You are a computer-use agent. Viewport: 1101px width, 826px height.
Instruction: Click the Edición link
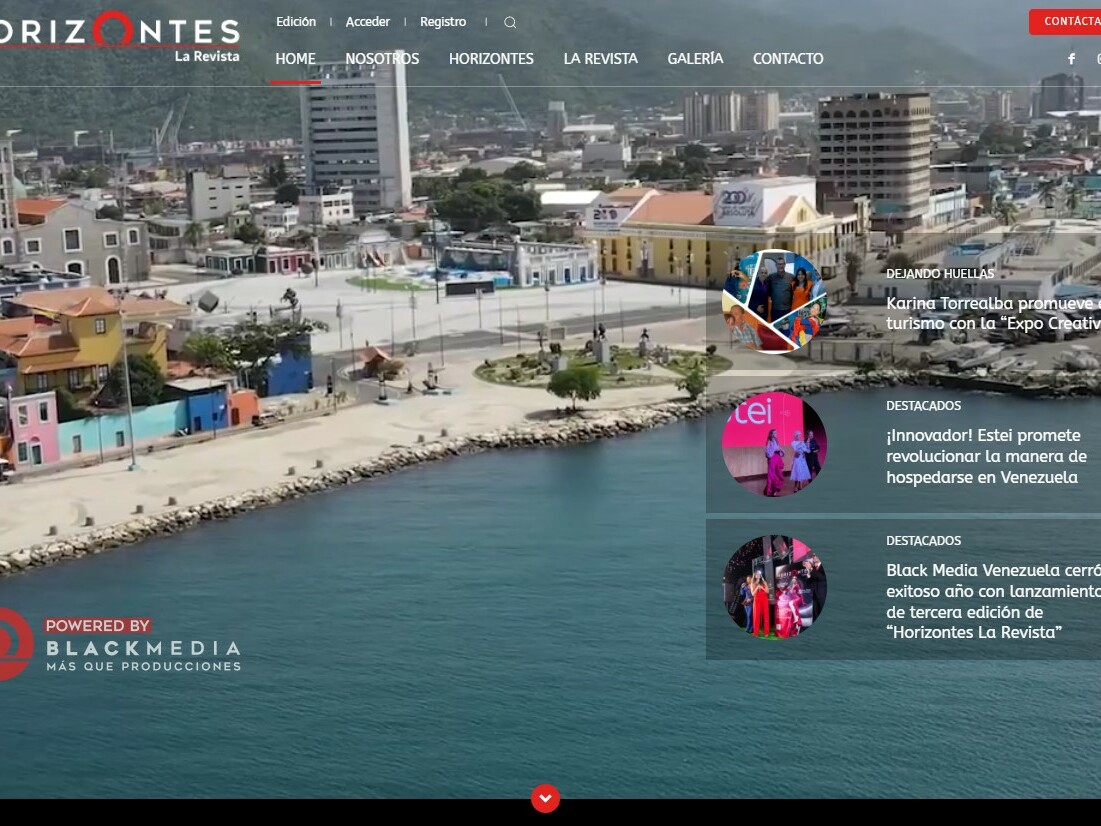pyautogui.click(x=296, y=22)
